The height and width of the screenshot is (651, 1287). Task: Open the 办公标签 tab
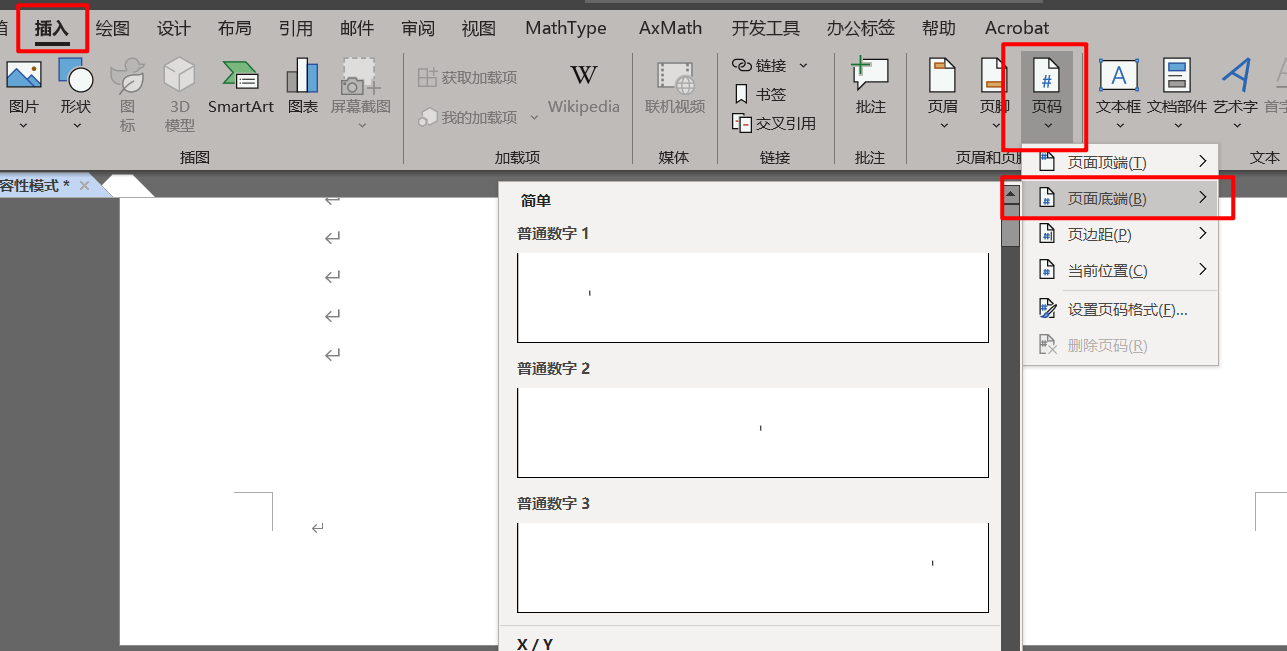click(x=861, y=28)
